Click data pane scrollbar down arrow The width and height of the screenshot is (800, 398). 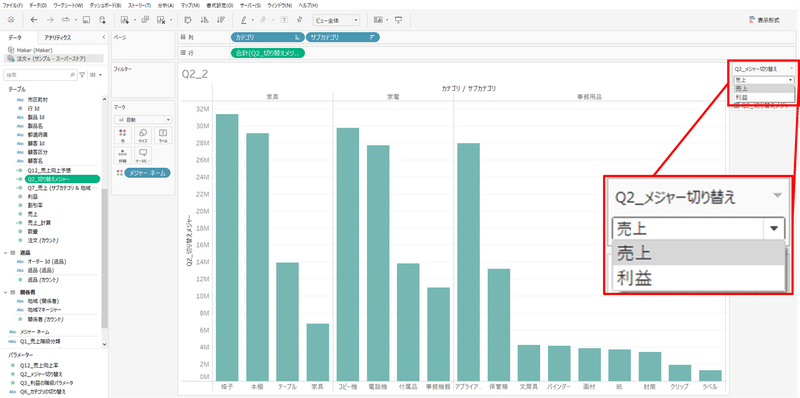[x=105, y=344]
